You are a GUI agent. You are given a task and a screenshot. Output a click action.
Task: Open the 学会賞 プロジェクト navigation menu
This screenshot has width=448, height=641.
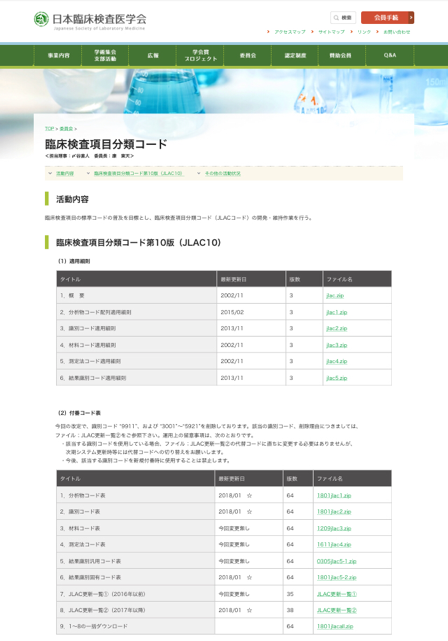[x=200, y=55]
